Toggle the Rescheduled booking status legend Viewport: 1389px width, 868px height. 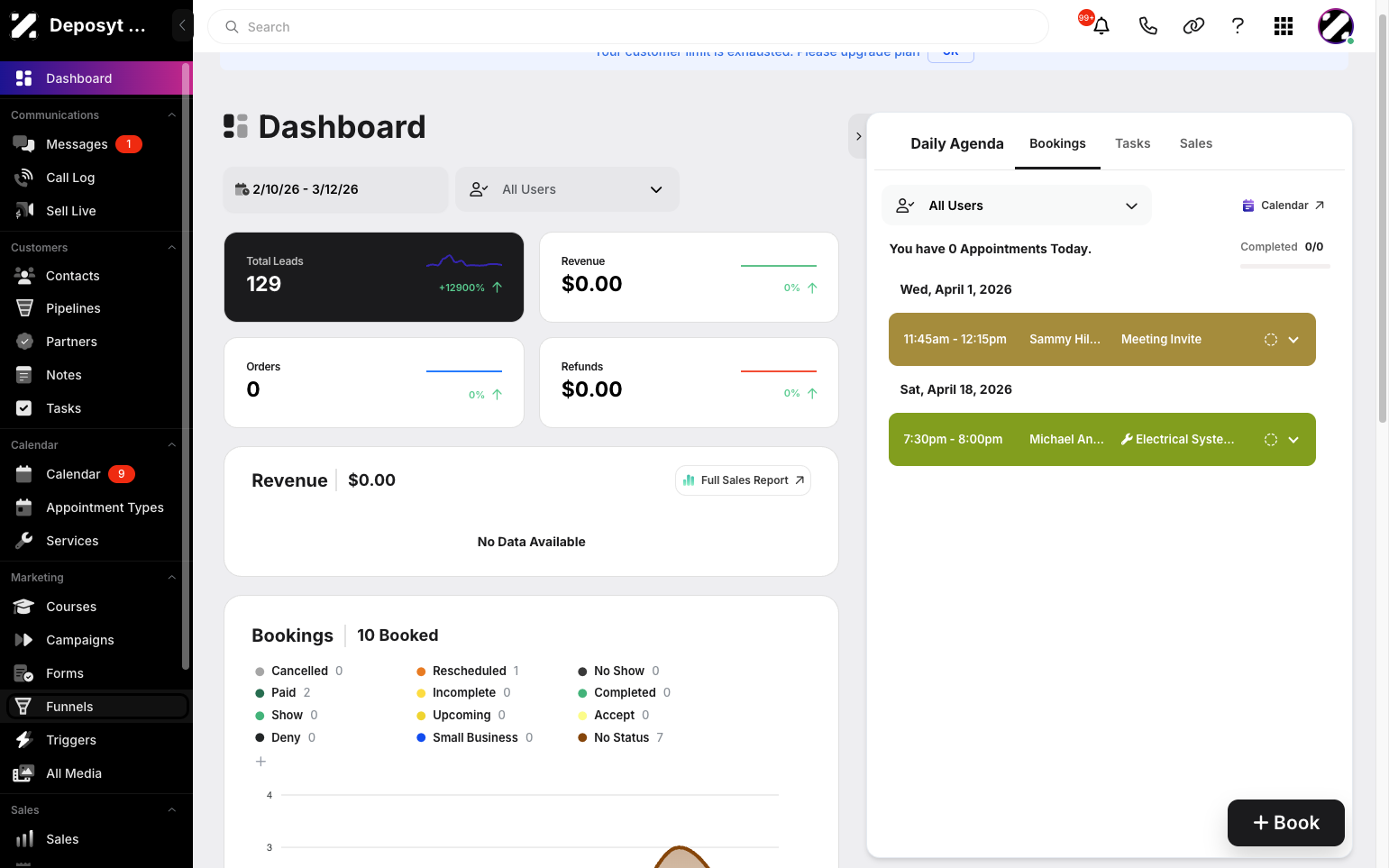point(468,671)
